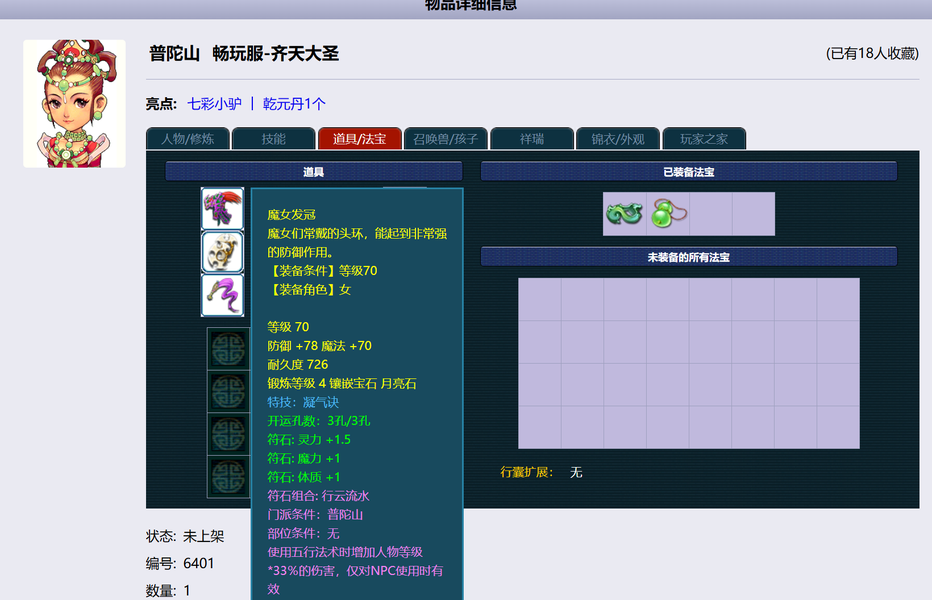Click the 耐久度 726 line
This screenshot has width=932, height=600.
tap(298, 365)
